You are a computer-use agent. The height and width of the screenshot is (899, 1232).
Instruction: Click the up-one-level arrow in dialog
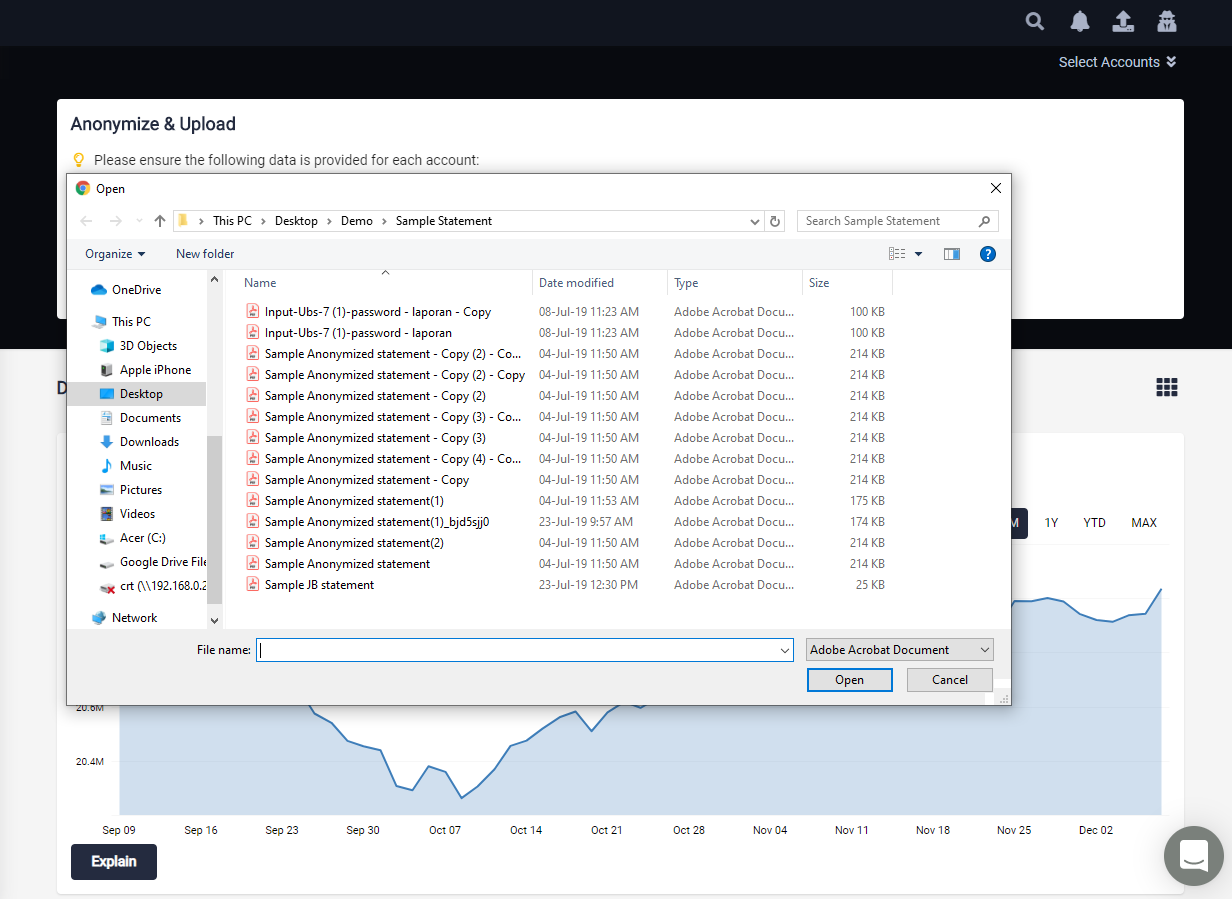point(160,221)
